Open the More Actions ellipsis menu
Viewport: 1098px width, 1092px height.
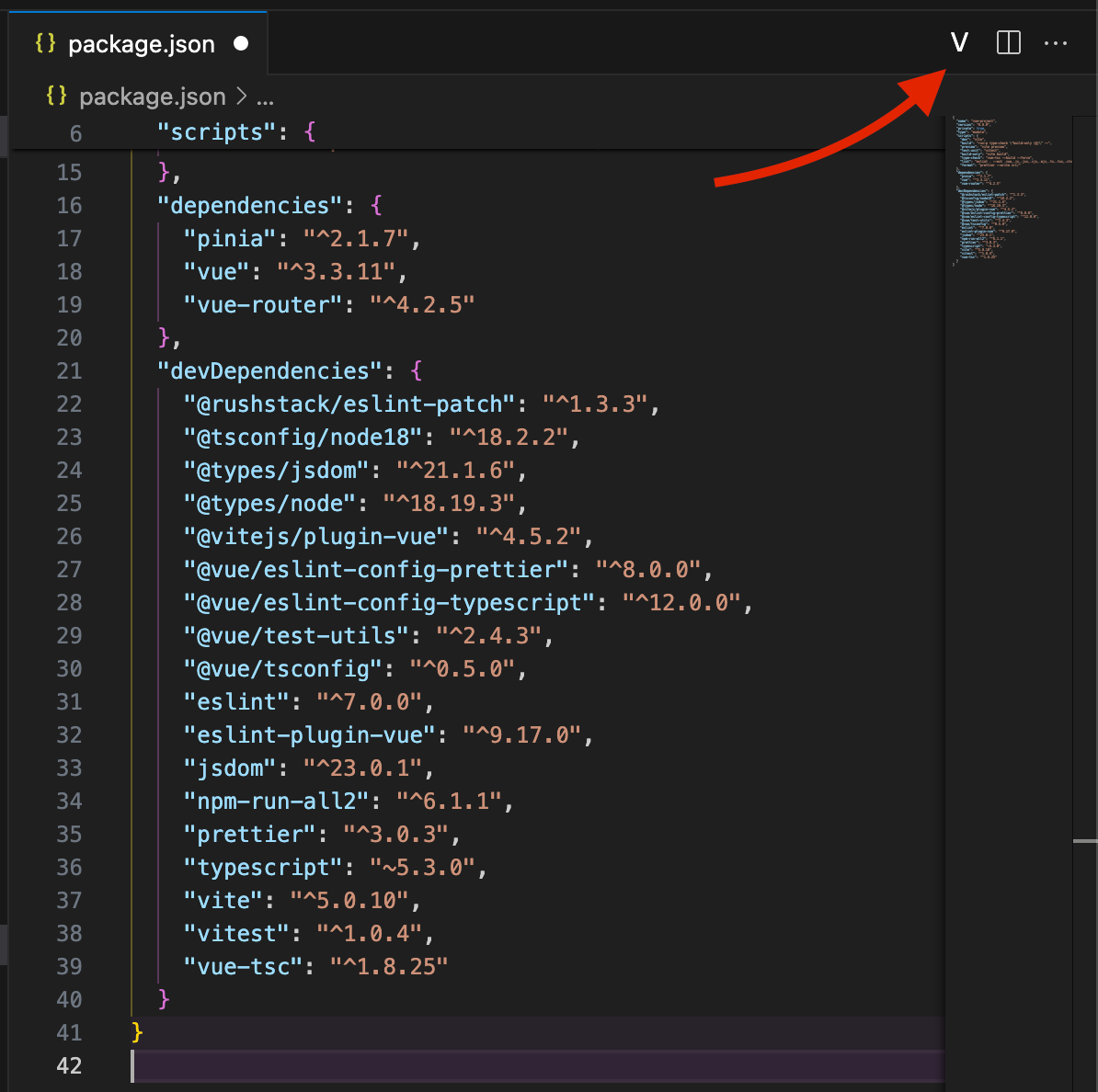1056,43
